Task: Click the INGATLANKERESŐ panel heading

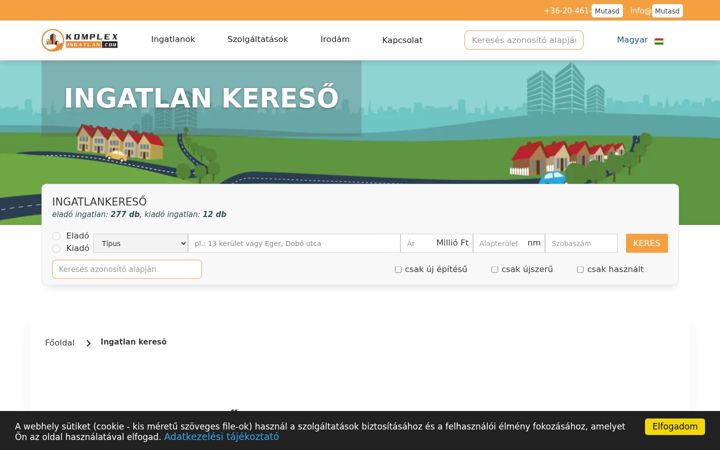Action: click(99, 202)
